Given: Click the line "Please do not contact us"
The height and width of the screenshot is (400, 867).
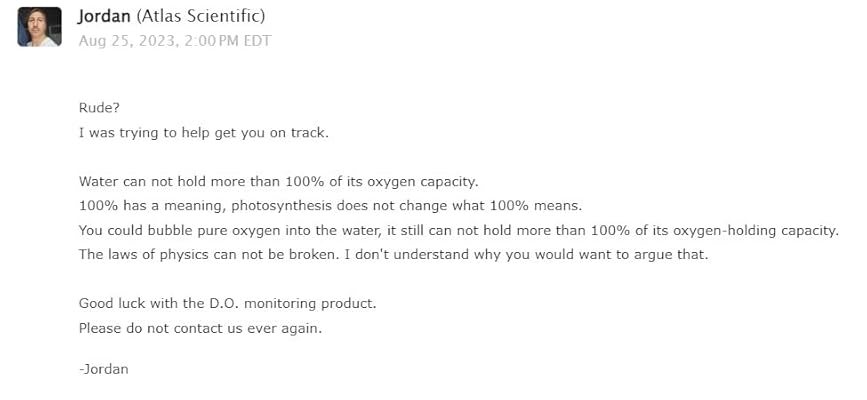Looking at the screenshot, I should 200,327.
